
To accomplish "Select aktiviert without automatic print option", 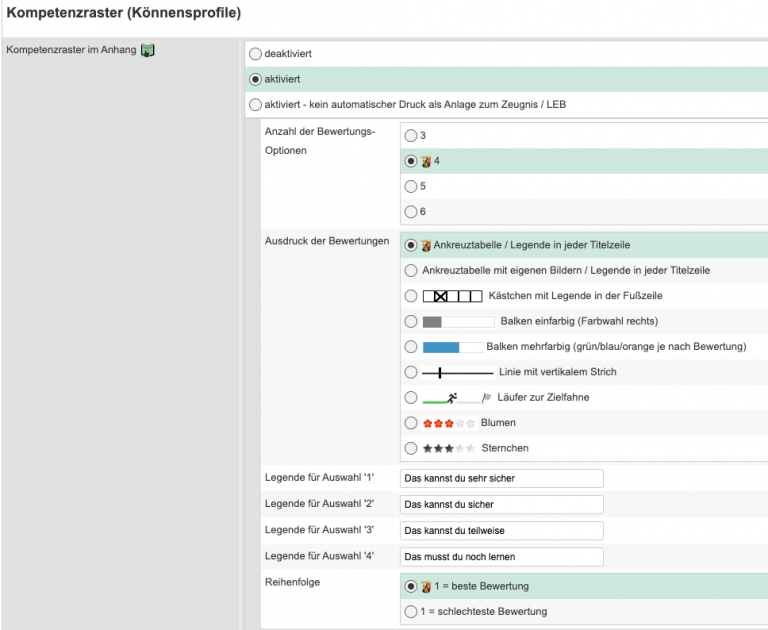I will (255, 105).
